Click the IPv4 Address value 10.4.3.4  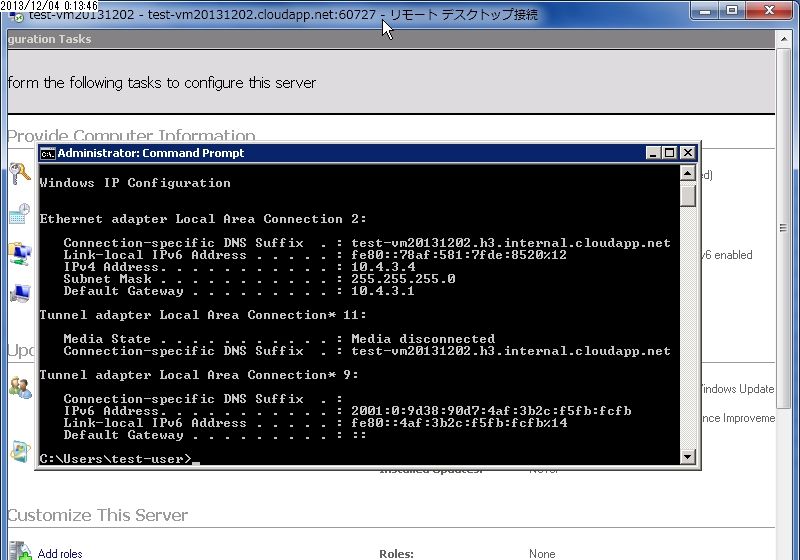tap(383, 267)
